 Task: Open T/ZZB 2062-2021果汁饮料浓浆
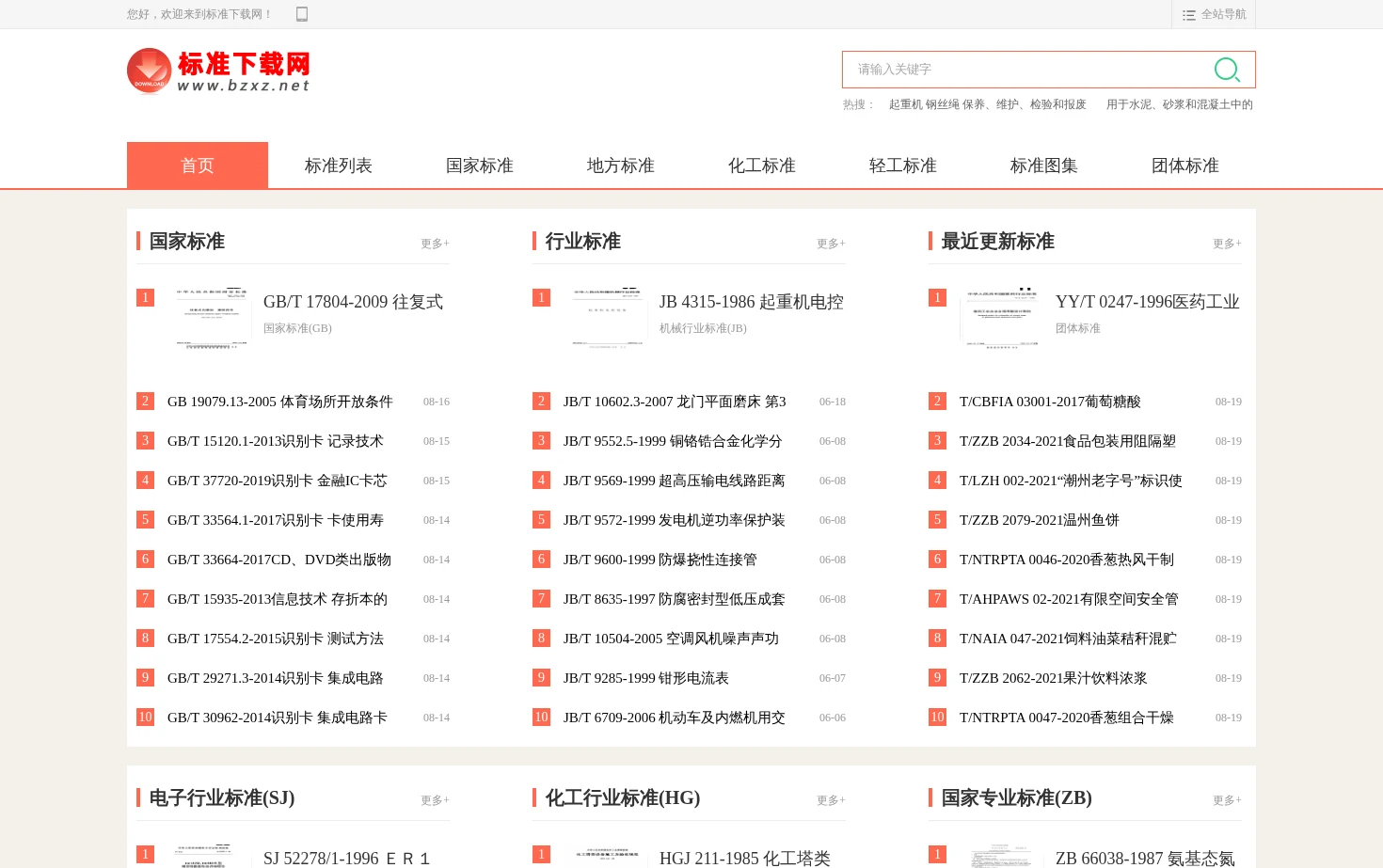(1054, 678)
